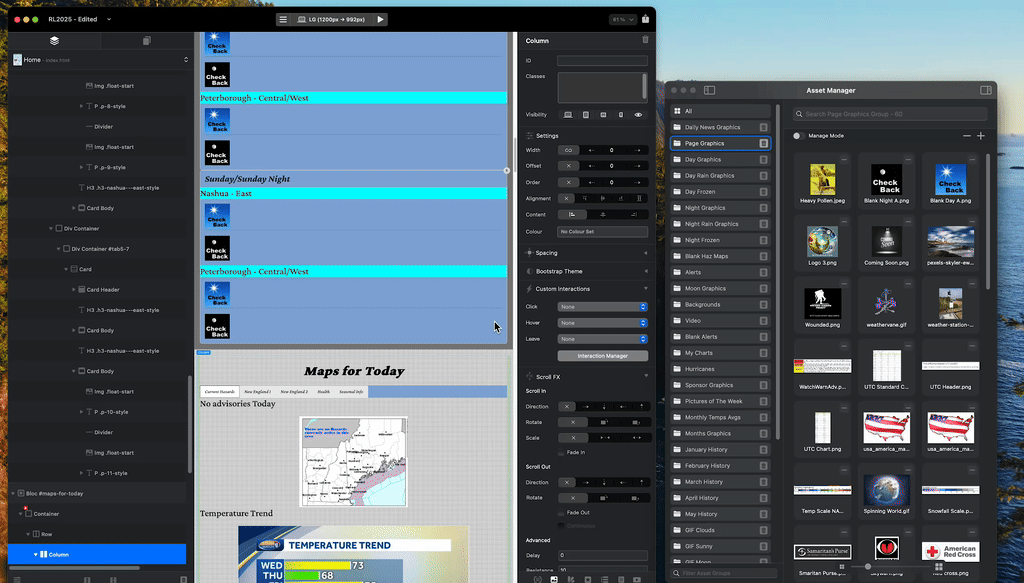
Task: Click the No Colour Set field
Action: pyautogui.click(x=603, y=232)
